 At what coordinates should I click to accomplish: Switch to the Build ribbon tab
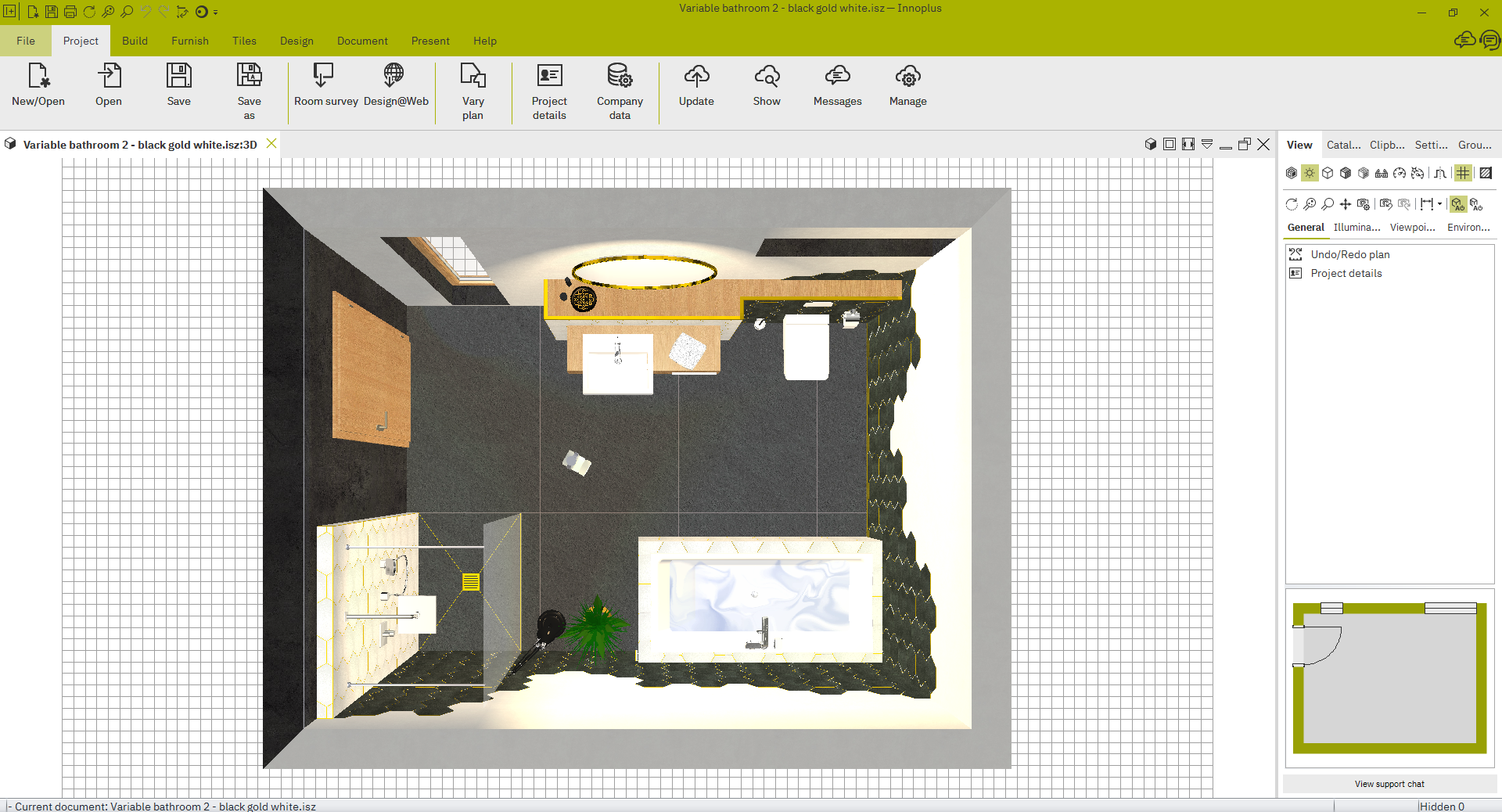135,41
